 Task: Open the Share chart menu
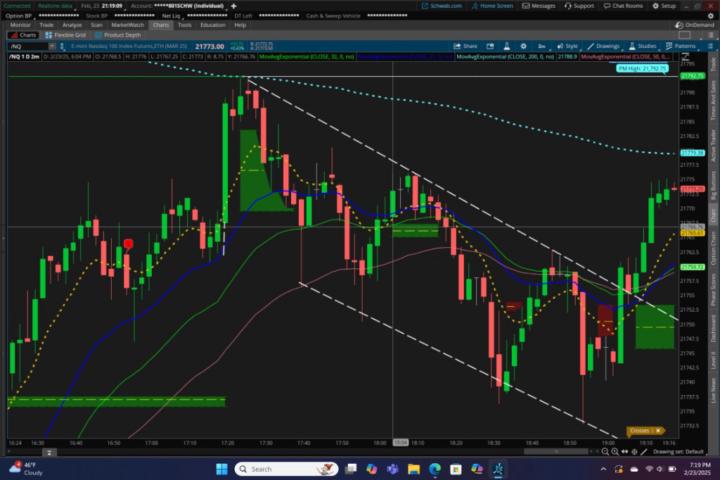click(x=466, y=46)
